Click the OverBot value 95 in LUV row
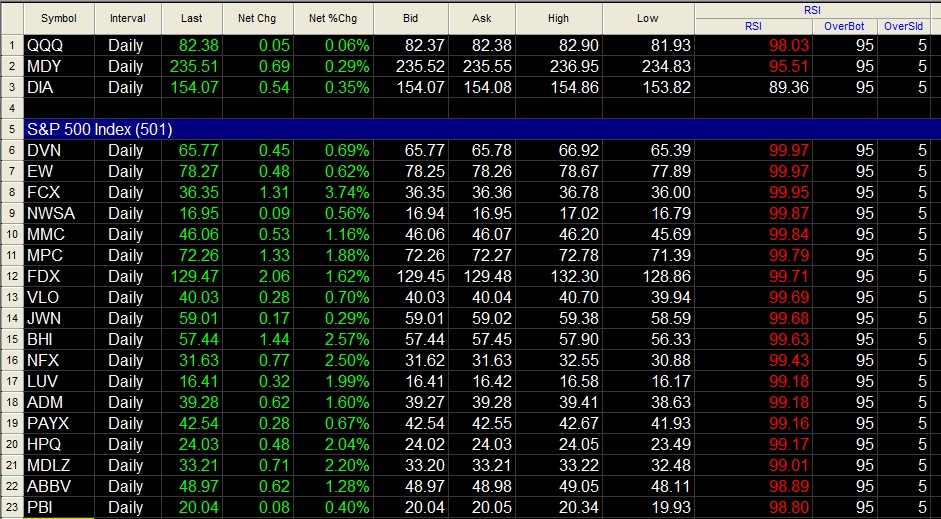The width and height of the screenshot is (941, 519). coord(865,381)
